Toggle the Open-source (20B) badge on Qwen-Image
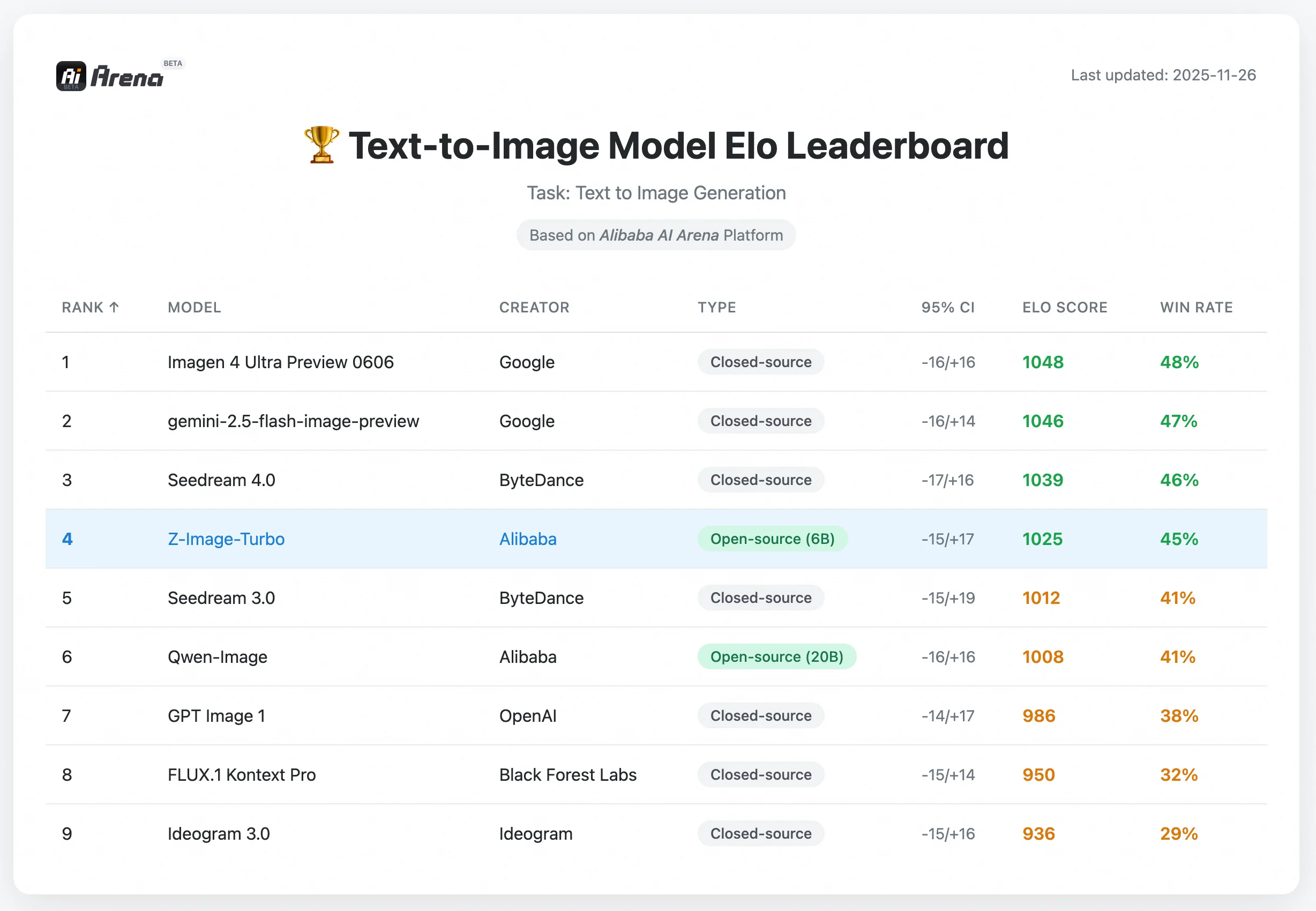 pos(777,656)
